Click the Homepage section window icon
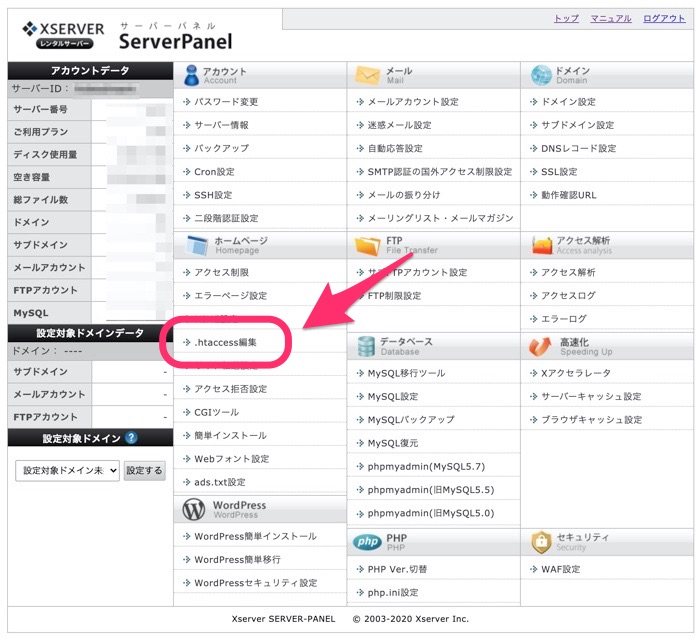This screenshot has width=700, height=640. [x=197, y=245]
